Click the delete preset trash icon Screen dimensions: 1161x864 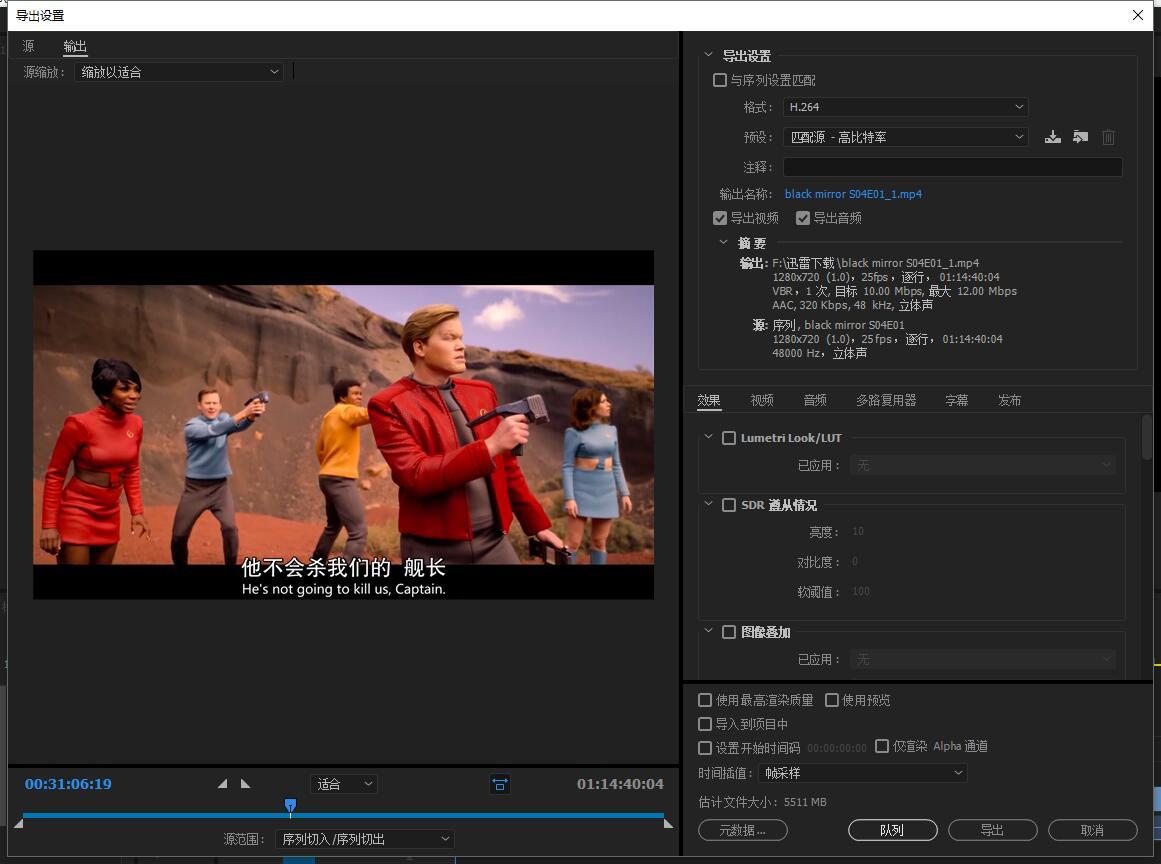tap(1108, 137)
